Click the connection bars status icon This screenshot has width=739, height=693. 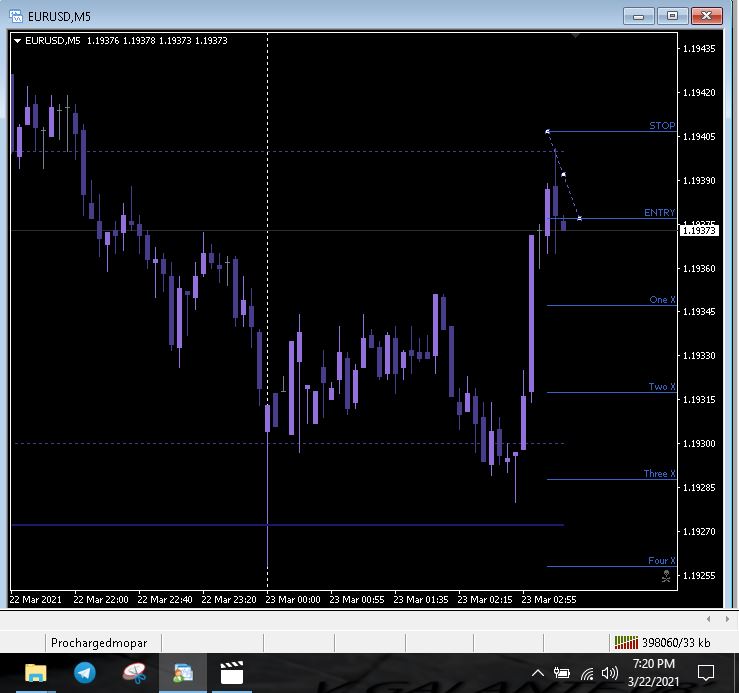tap(626, 642)
